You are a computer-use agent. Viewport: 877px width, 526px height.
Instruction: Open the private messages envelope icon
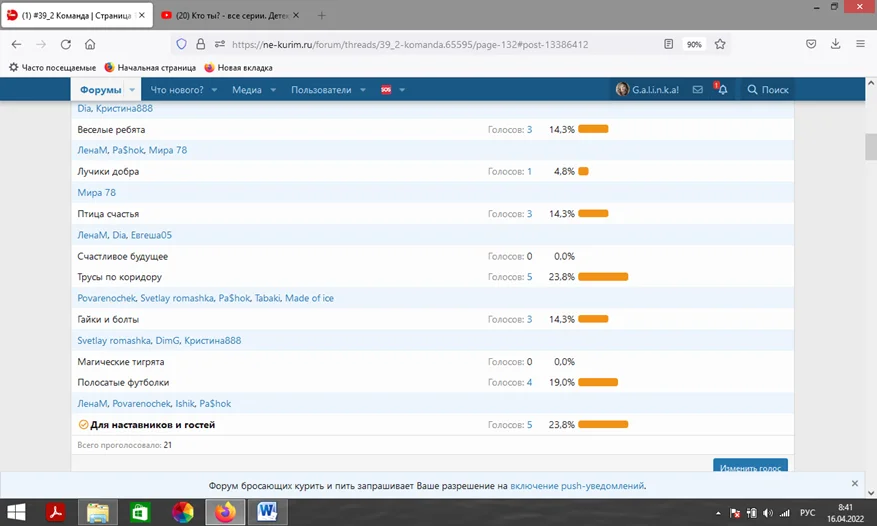click(x=698, y=90)
